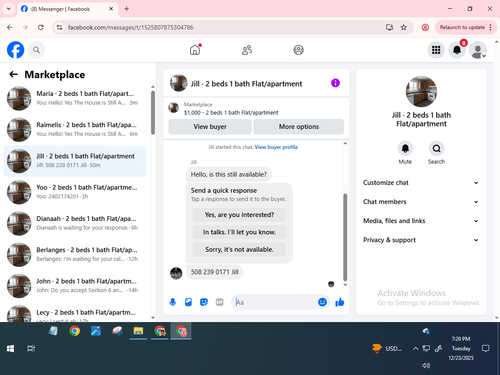Viewport: 500px width, 375px height.
Task: Open the notifications bell in Facebook header
Action: tap(457, 50)
